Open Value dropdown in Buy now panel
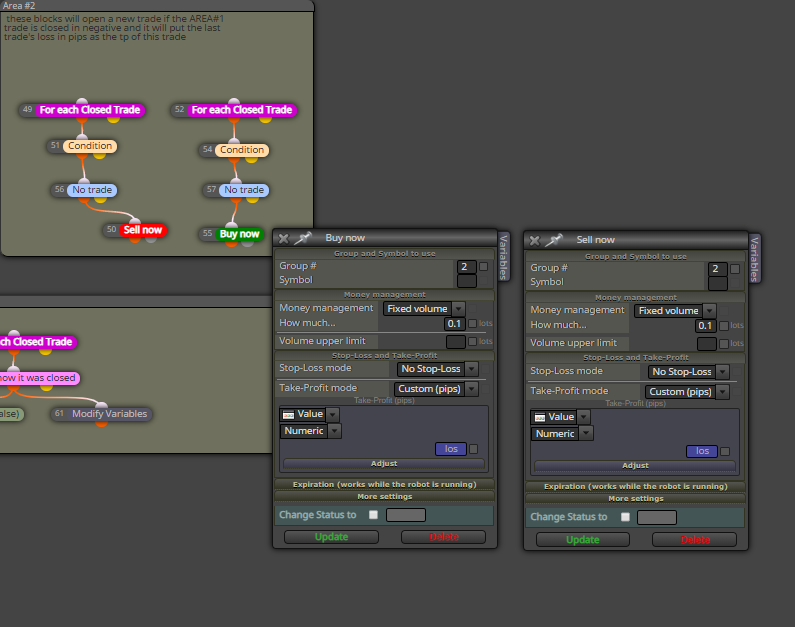 310,415
